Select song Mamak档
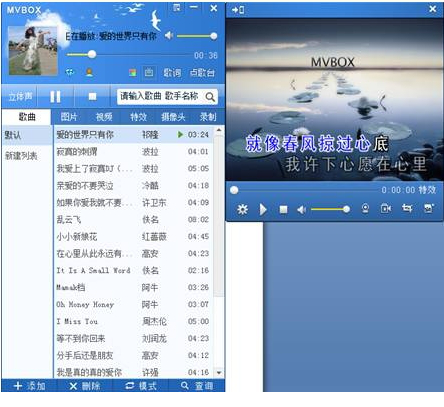The image size is (444, 407). point(133,287)
